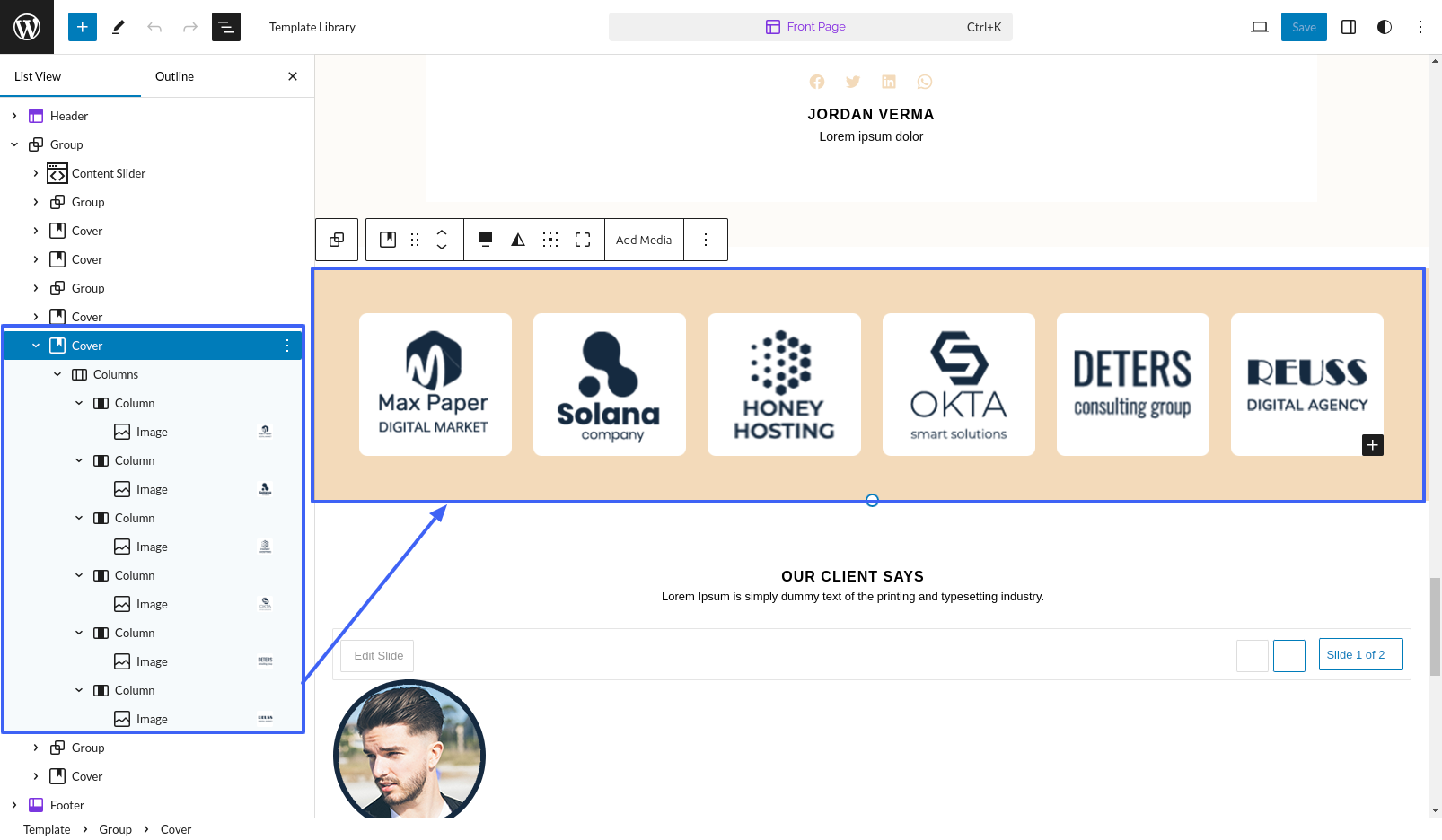
Task: Toggle the document overview list view
Action: pyautogui.click(x=226, y=27)
